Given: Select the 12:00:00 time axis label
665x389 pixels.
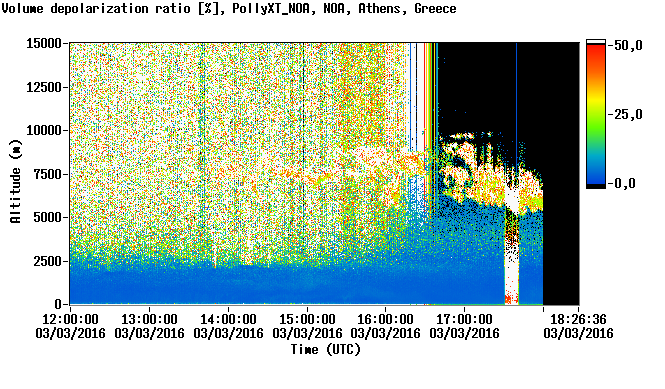Looking at the screenshot, I should click(x=70, y=319).
